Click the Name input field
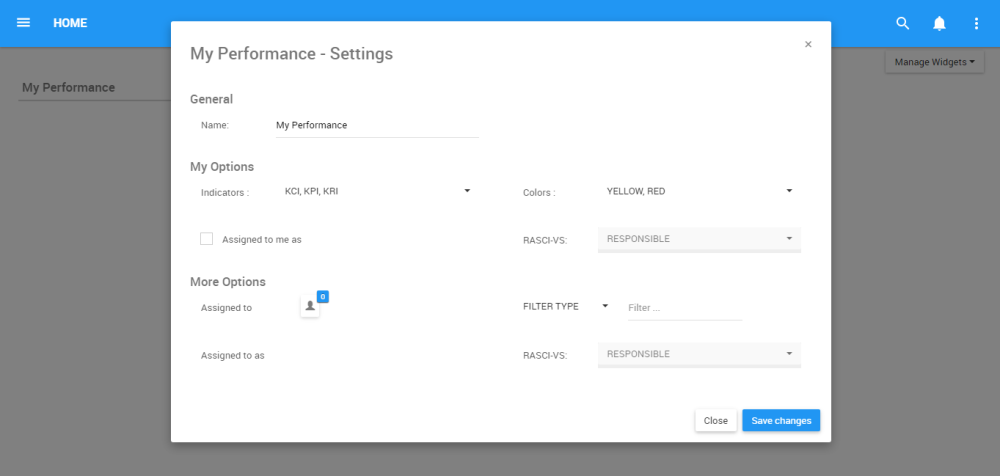Viewport: 1000px width, 476px height. (376, 126)
